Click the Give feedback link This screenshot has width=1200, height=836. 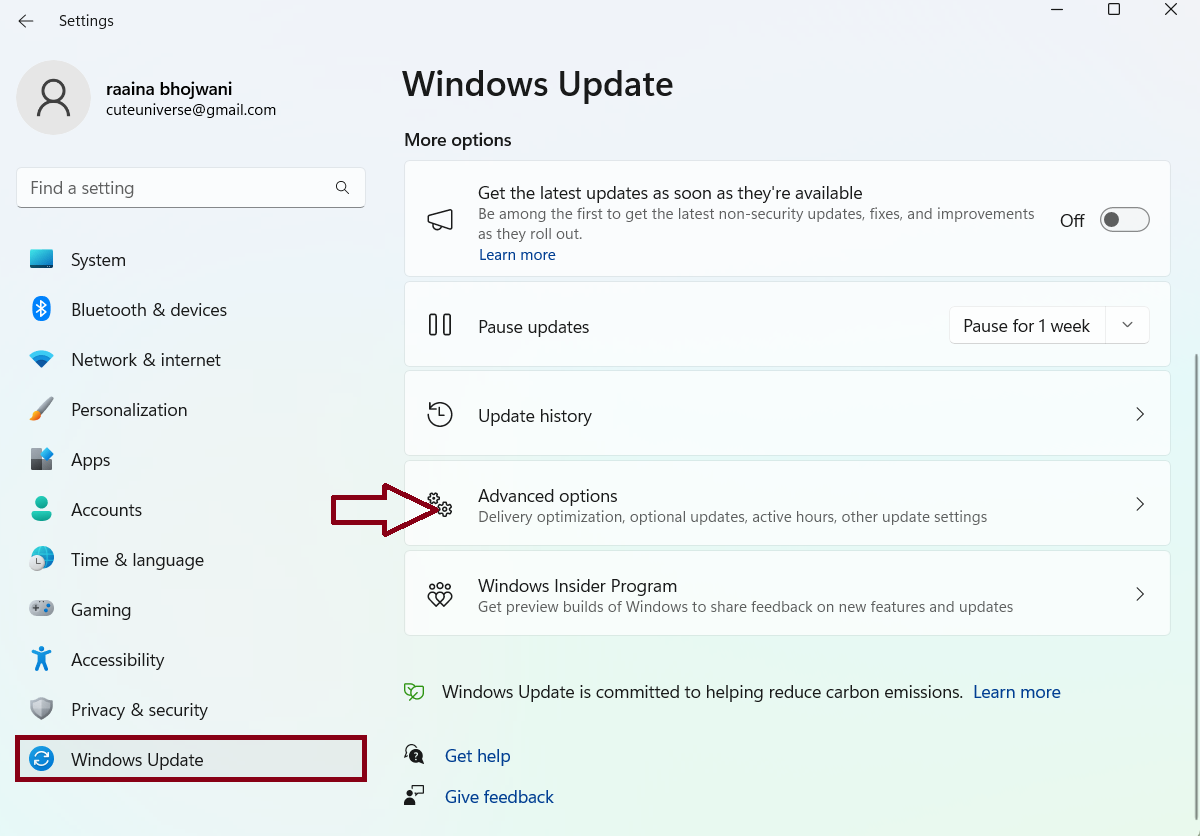[x=499, y=797]
